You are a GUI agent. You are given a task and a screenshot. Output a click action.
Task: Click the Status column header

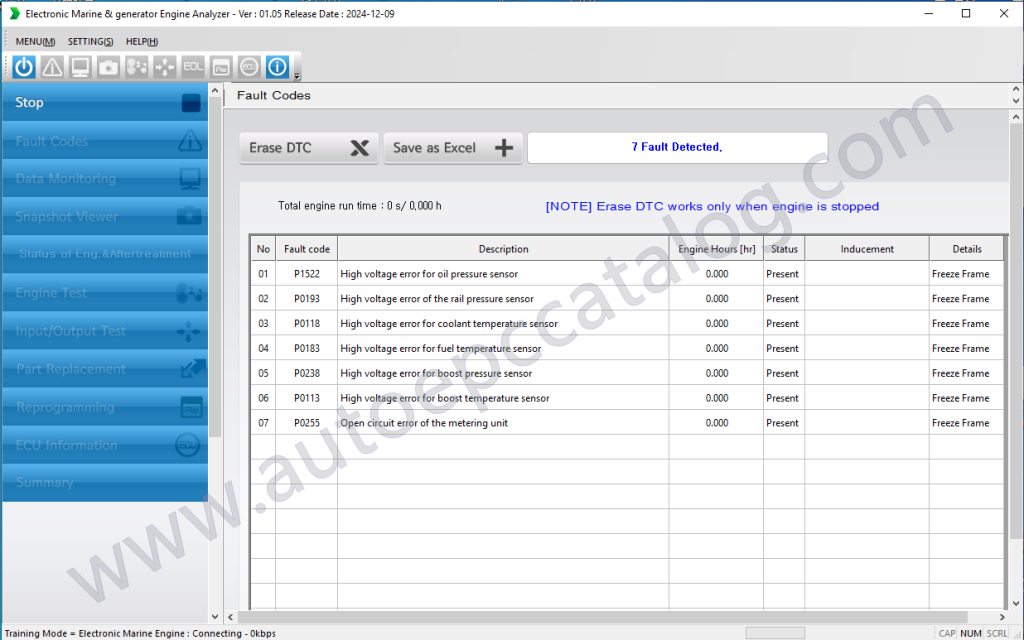point(784,249)
